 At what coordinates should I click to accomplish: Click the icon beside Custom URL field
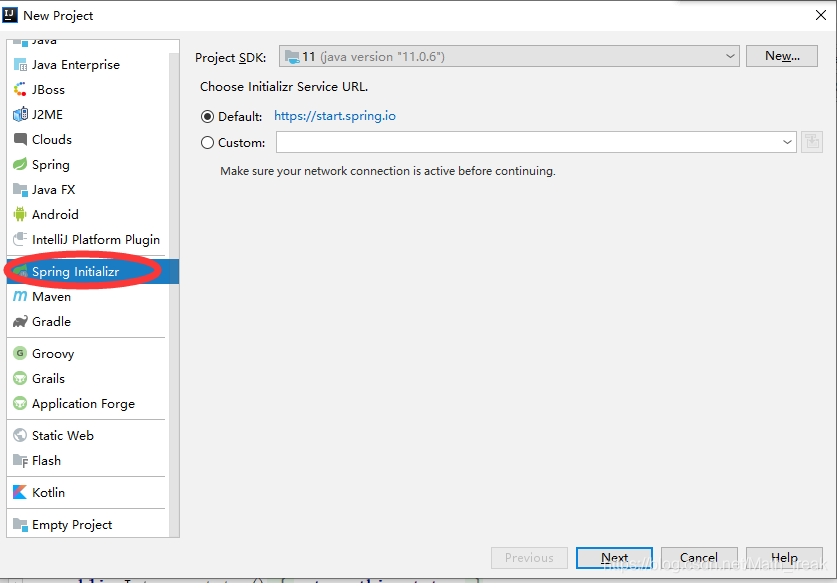[x=812, y=142]
